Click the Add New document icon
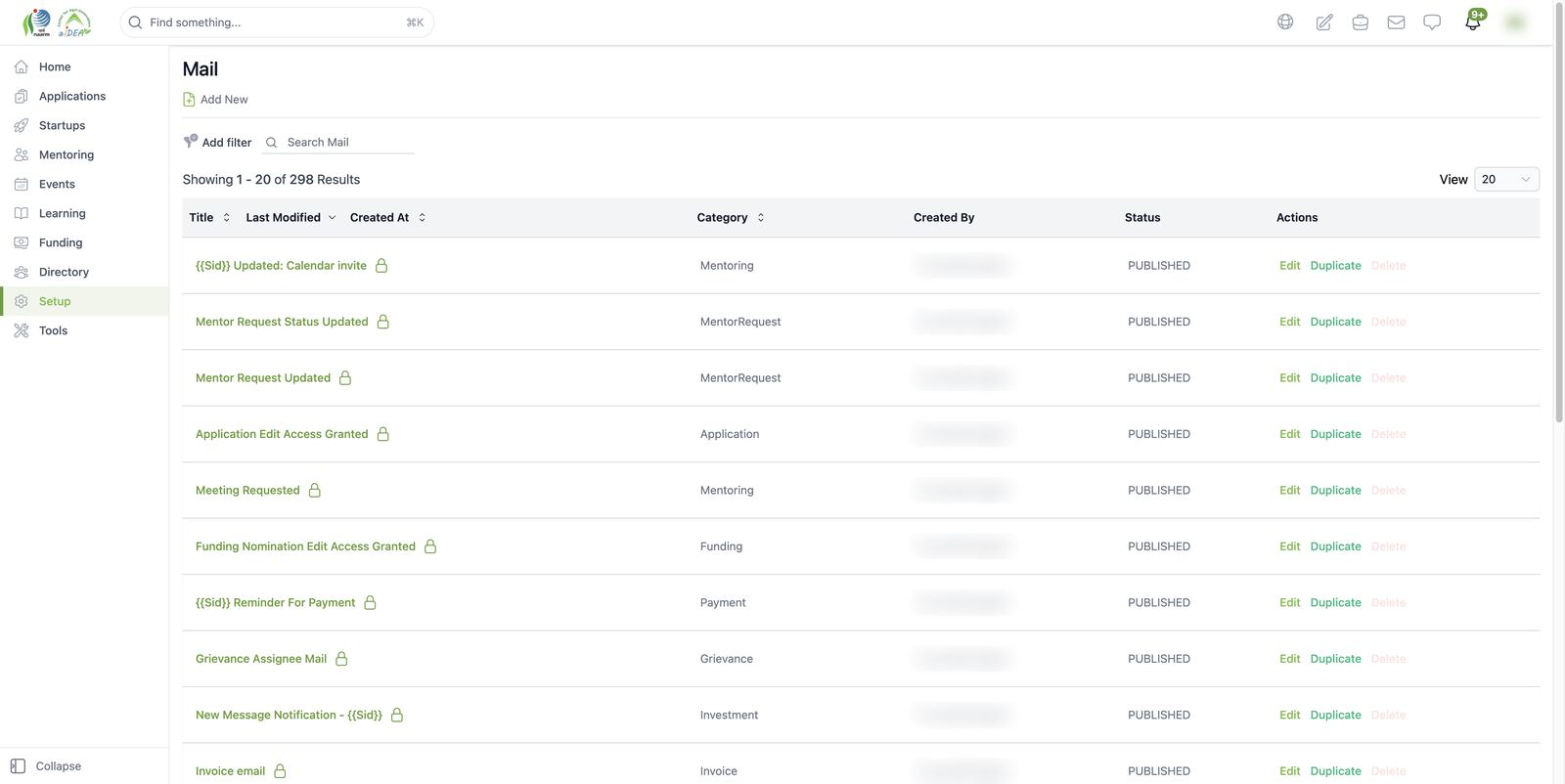 pos(189,99)
